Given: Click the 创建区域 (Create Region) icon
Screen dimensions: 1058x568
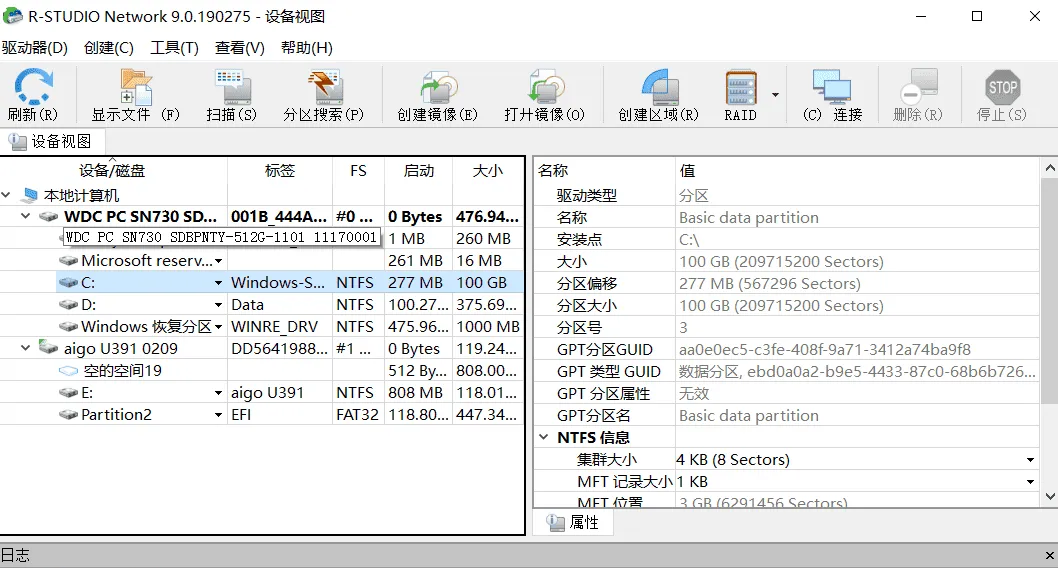Looking at the screenshot, I should (x=658, y=87).
